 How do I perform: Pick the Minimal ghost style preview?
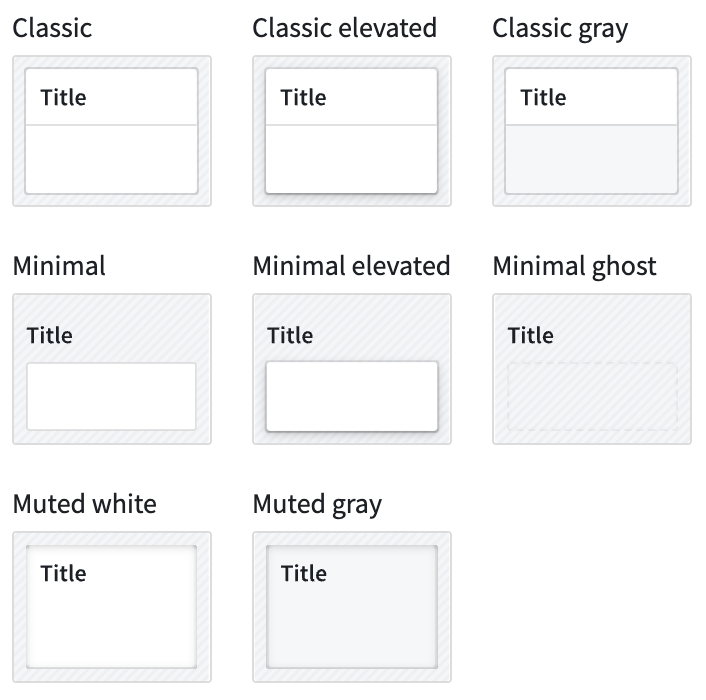(x=592, y=369)
